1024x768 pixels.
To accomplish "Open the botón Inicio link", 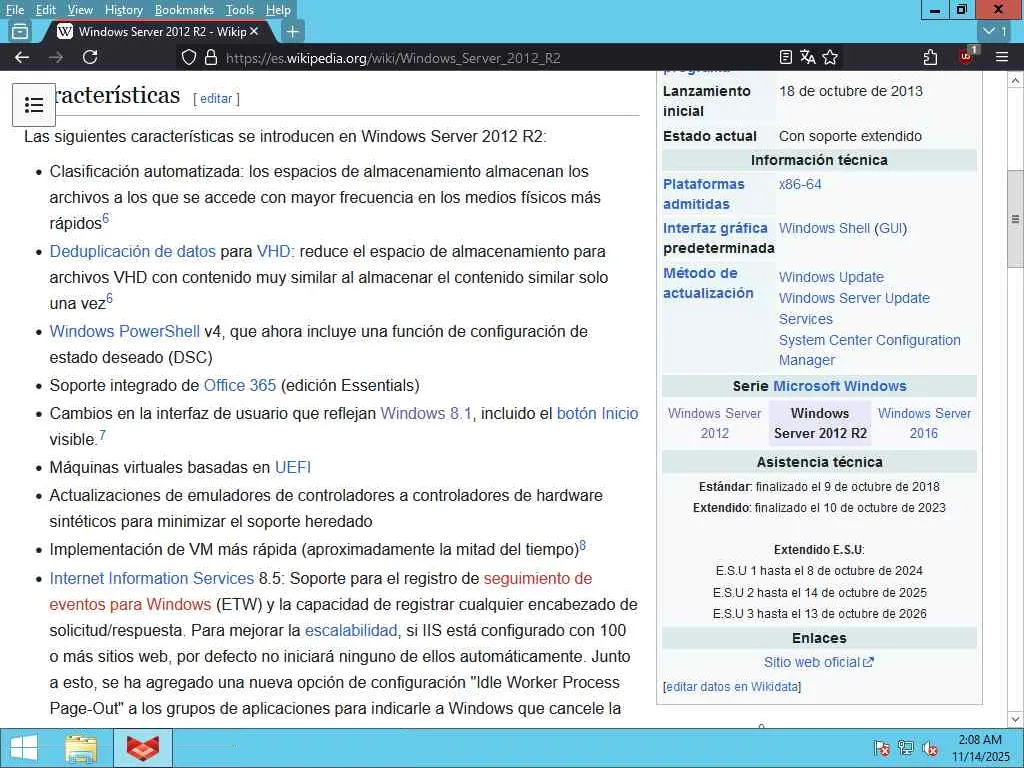I will pos(598,413).
